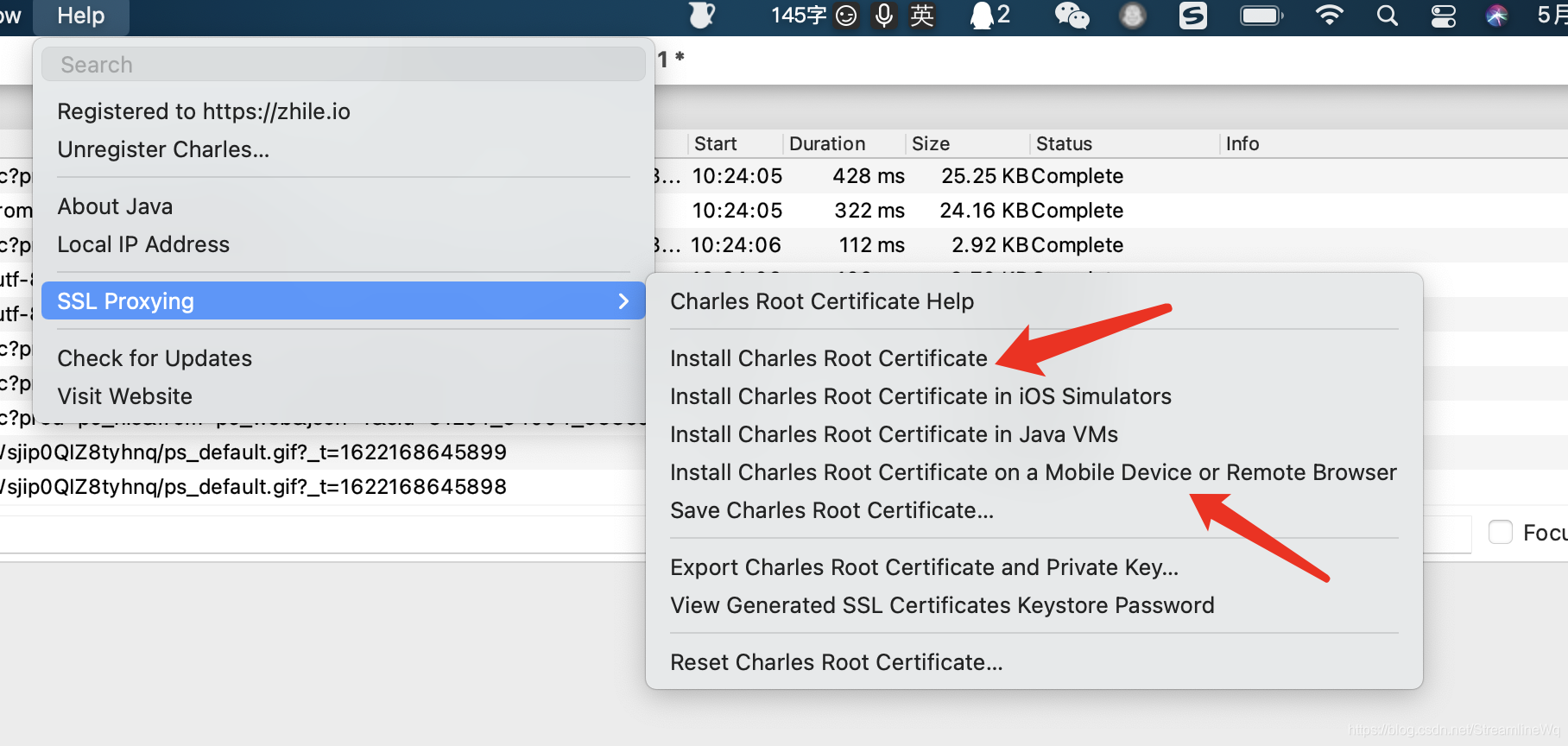Open Control Center toggle icon

click(1444, 16)
